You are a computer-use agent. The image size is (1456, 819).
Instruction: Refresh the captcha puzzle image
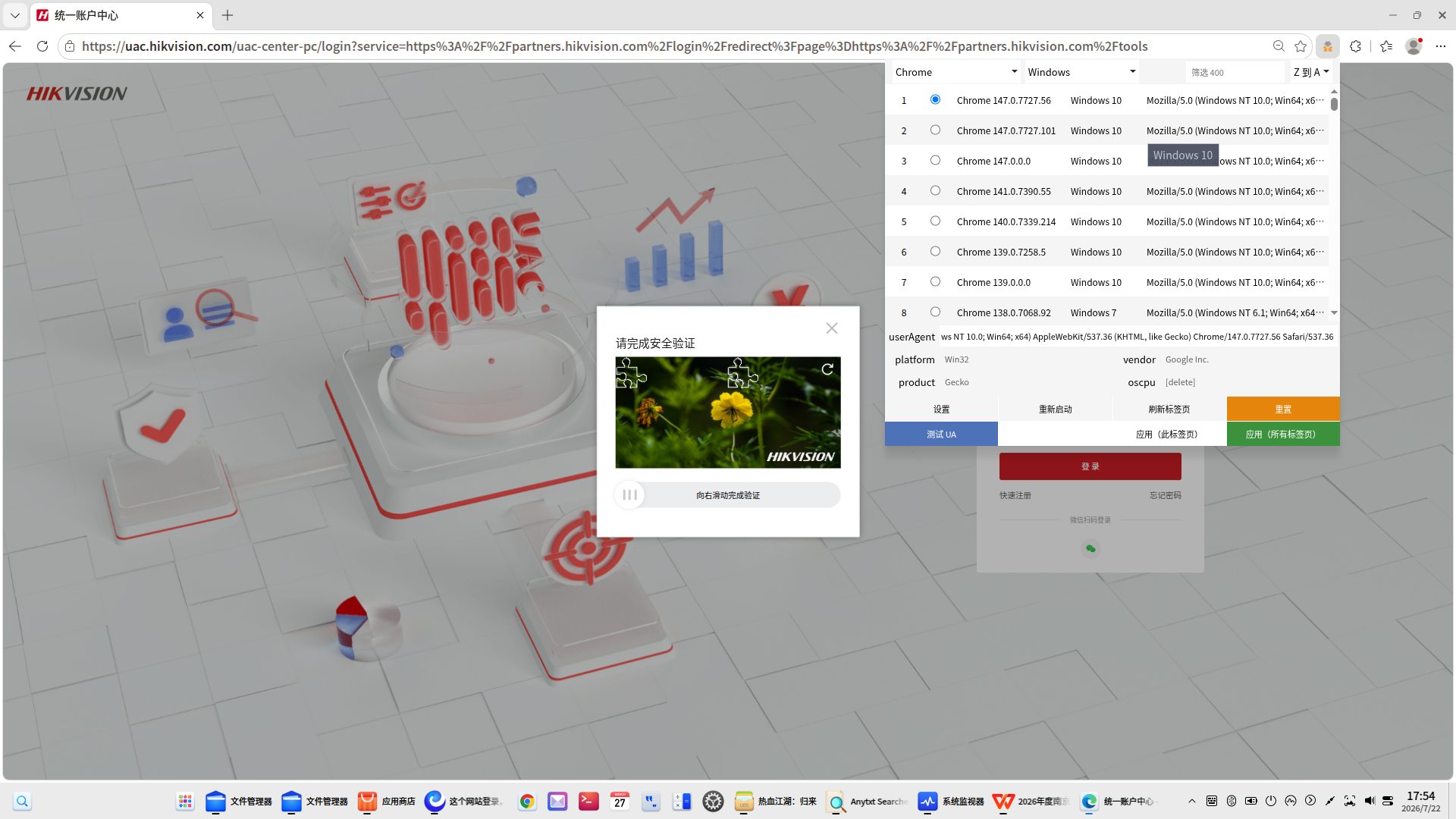[x=827, y=369]
